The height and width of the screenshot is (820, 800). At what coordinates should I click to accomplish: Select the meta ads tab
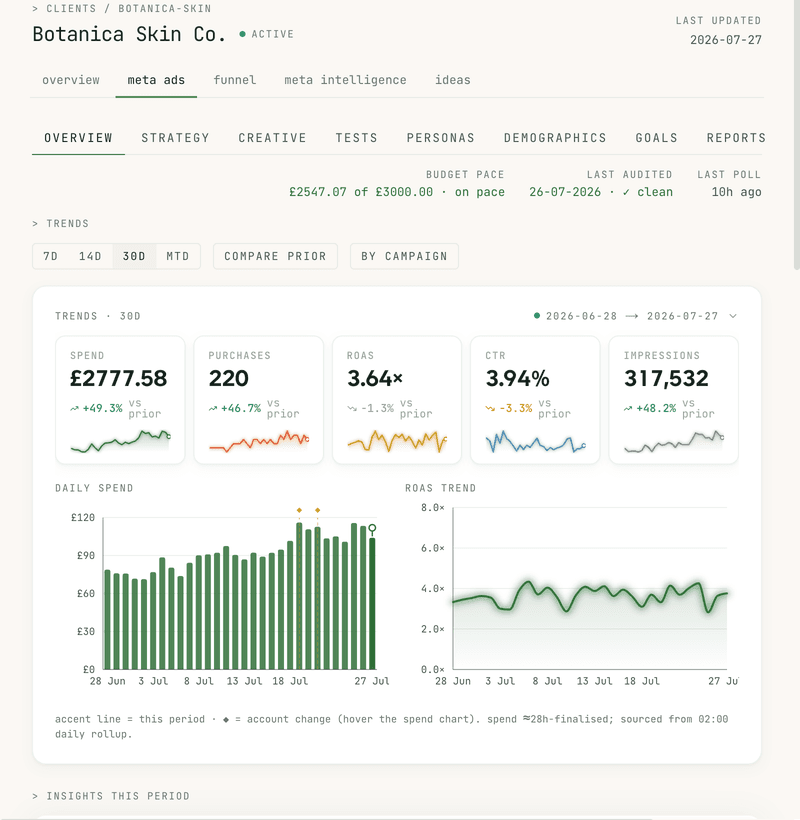(x=156, y=80)
